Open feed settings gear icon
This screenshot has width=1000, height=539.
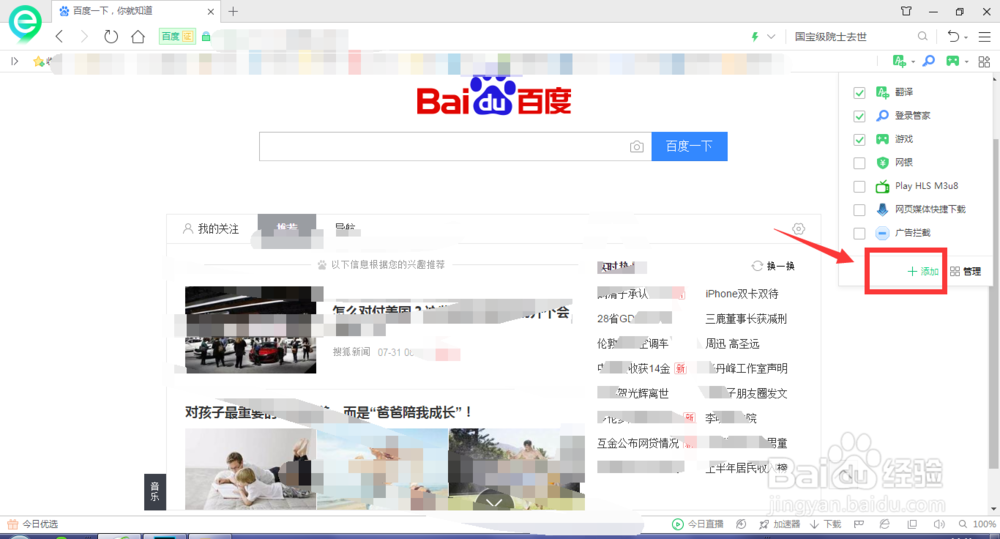[798, 228]
